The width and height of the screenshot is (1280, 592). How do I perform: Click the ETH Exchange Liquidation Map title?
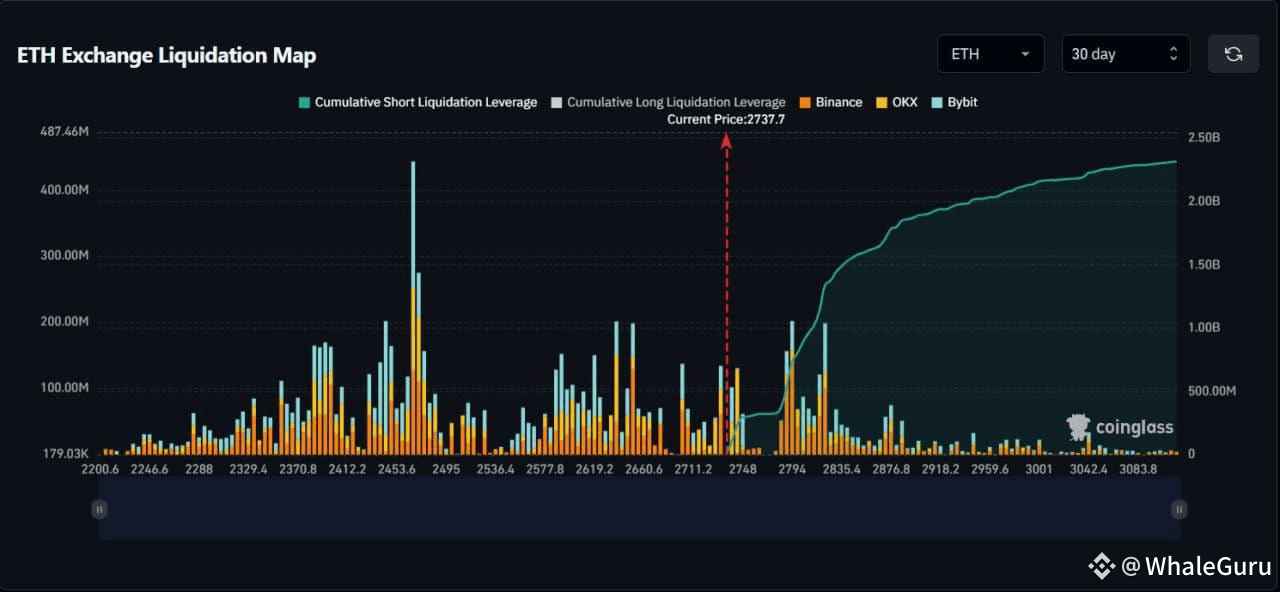click(166, 55)
